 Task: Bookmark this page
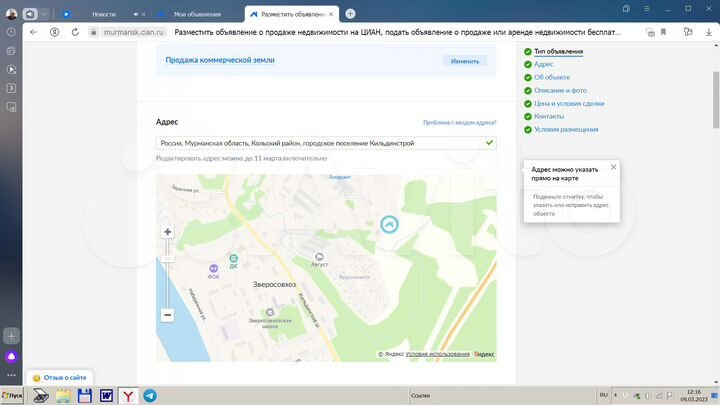coord(664,32)
